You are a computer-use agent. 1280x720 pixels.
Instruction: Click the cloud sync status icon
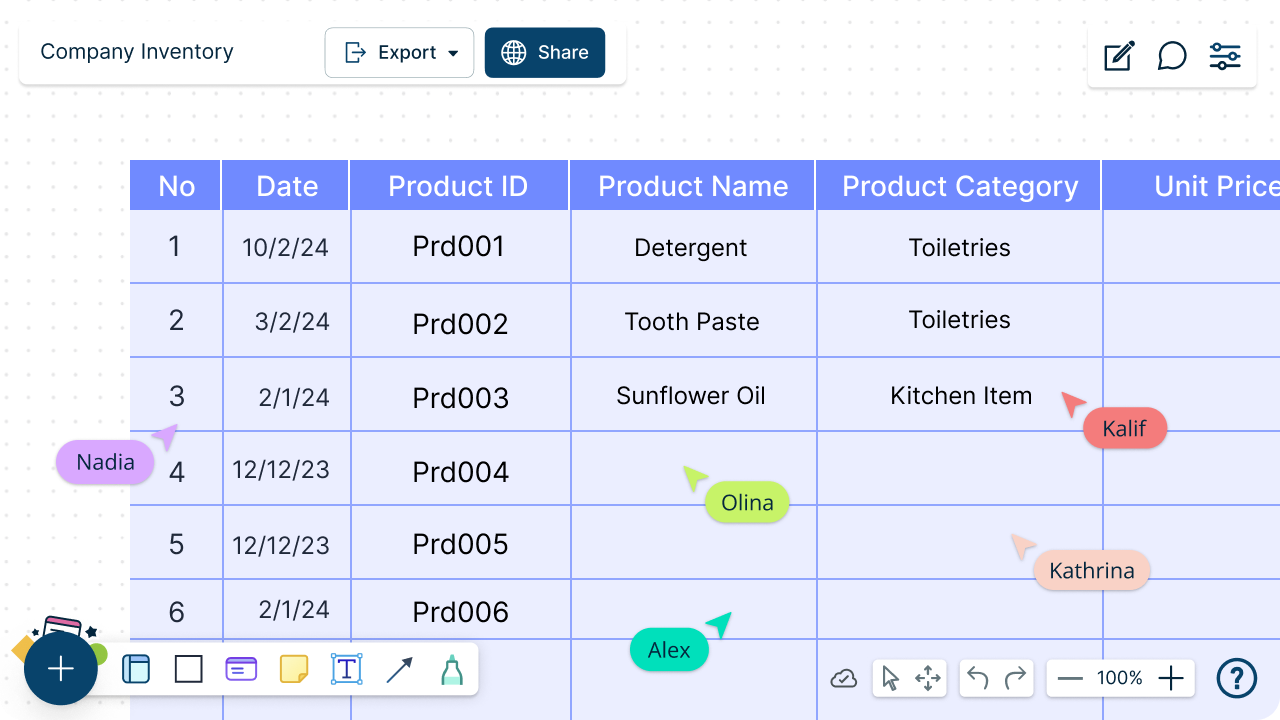(x=844, y=679)
